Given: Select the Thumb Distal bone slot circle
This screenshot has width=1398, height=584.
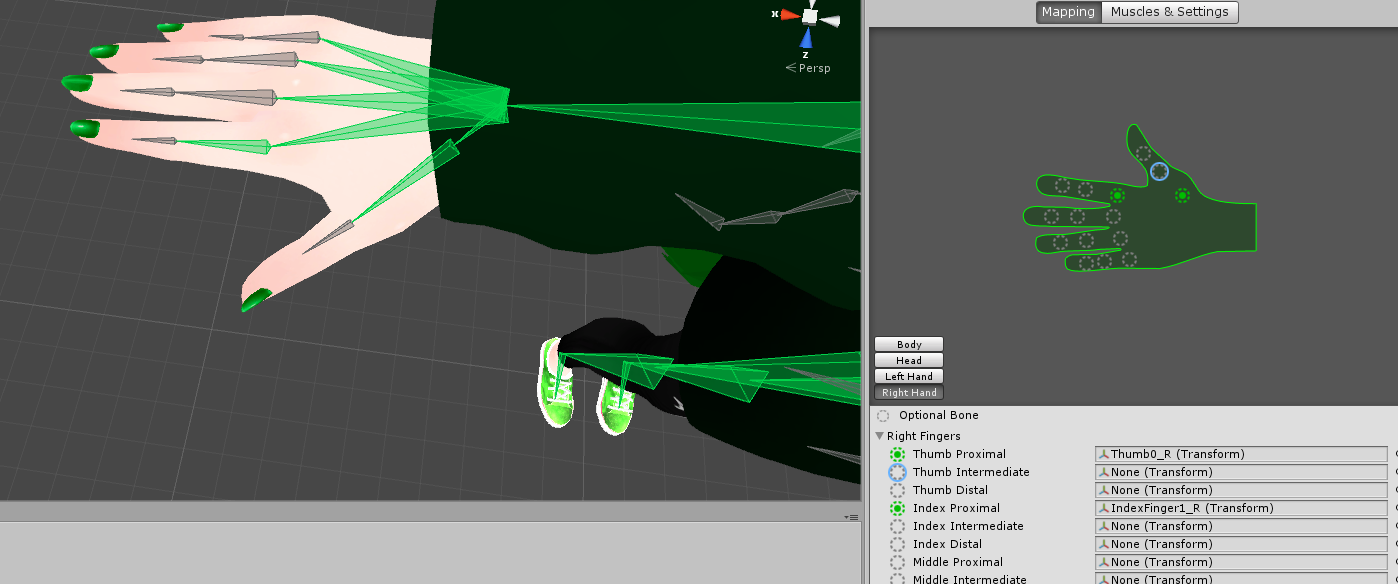Looking at the screenshot, I should (x=897, y=490).
